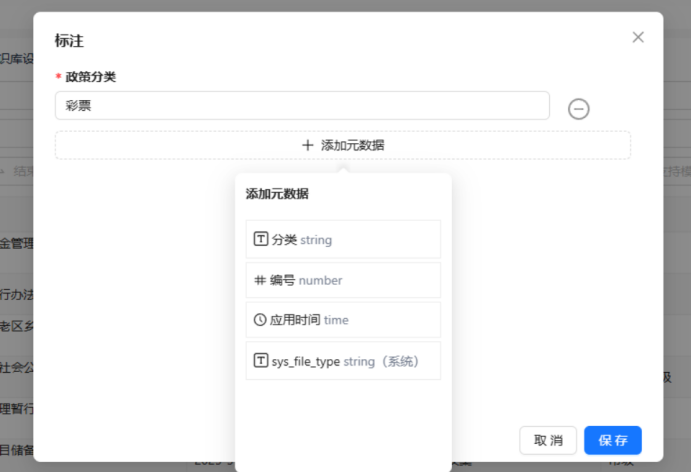Cancel the dialog with 取消
This screenshot has height=473, width=692.
(548, 440)
